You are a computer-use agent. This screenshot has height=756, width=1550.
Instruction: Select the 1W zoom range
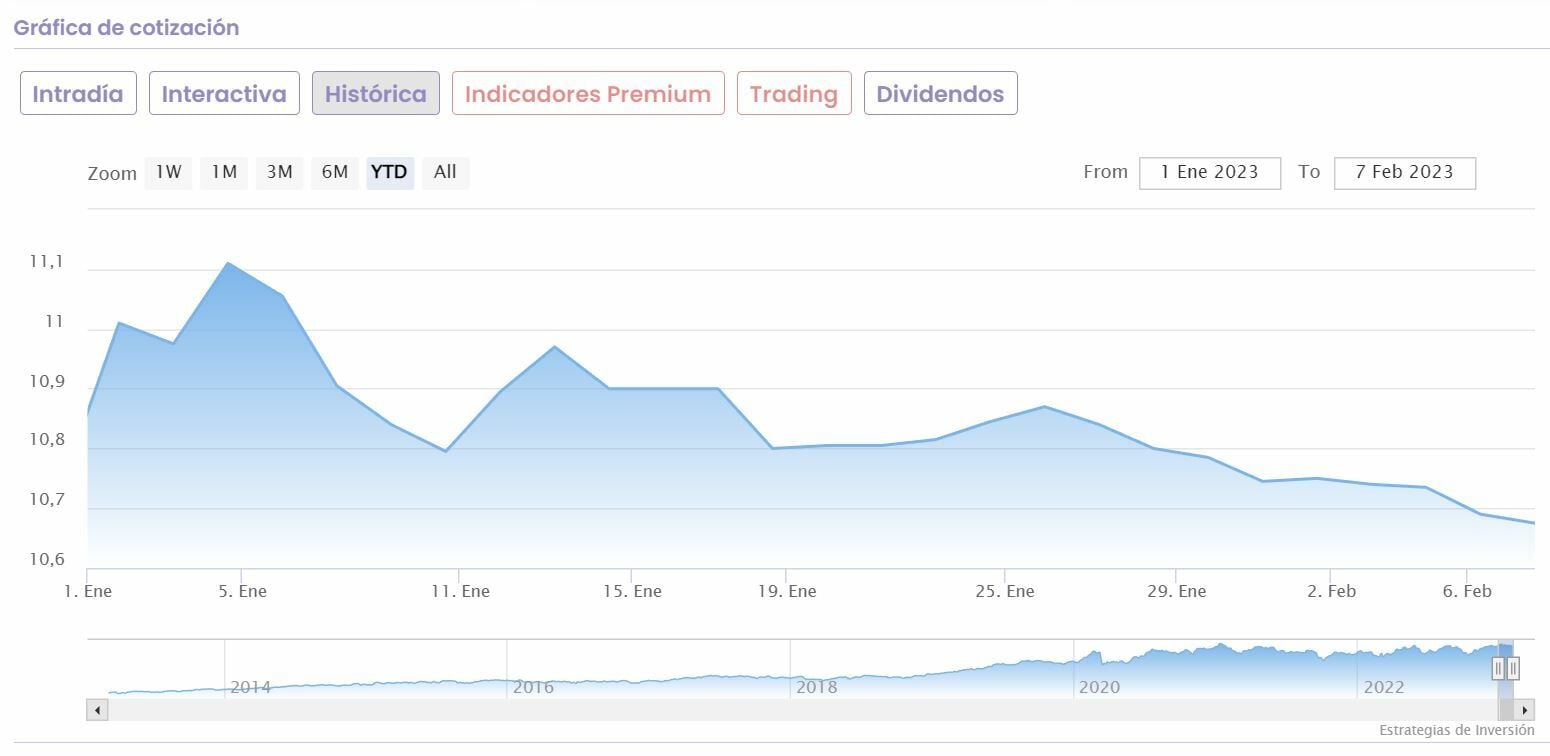tap(168, 172)
